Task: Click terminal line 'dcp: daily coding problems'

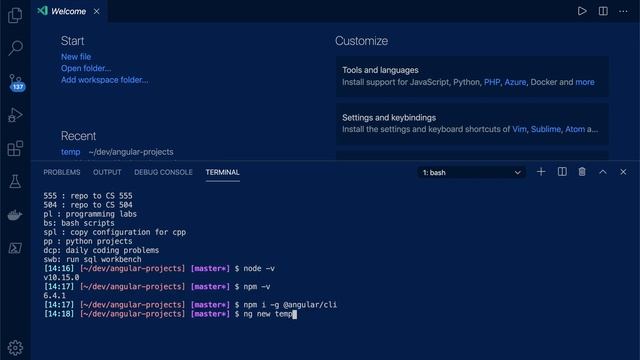Action: [101, 250]
